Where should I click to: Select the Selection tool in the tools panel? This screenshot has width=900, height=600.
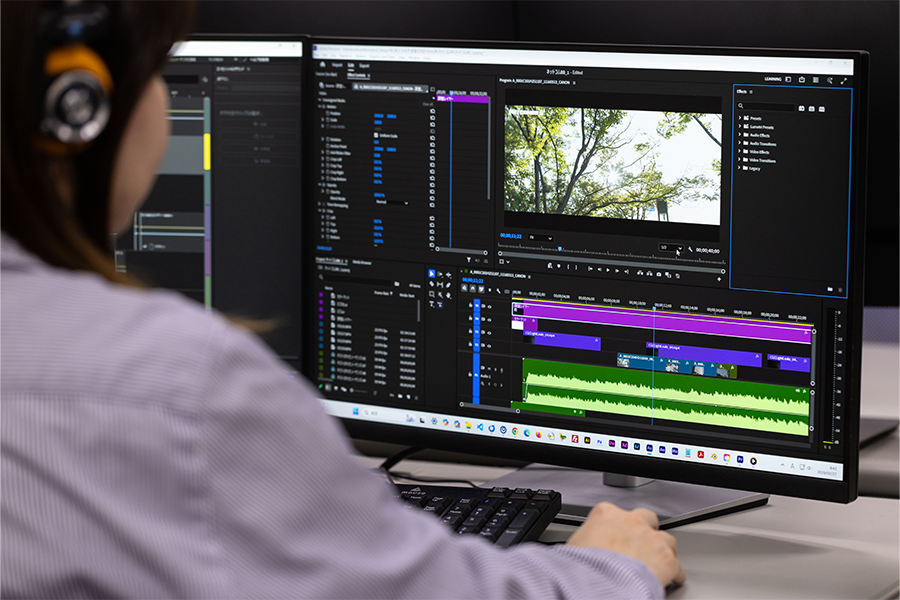click(433, 273)
